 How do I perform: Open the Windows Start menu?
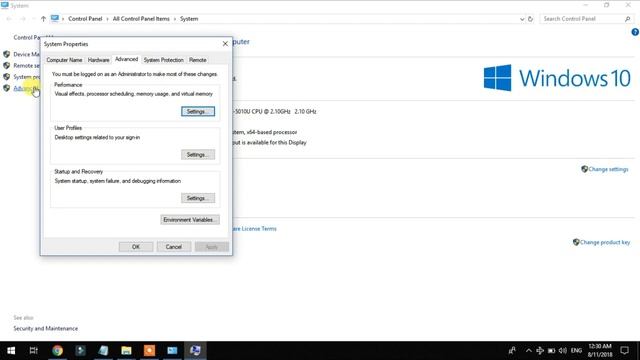[11, 351]
